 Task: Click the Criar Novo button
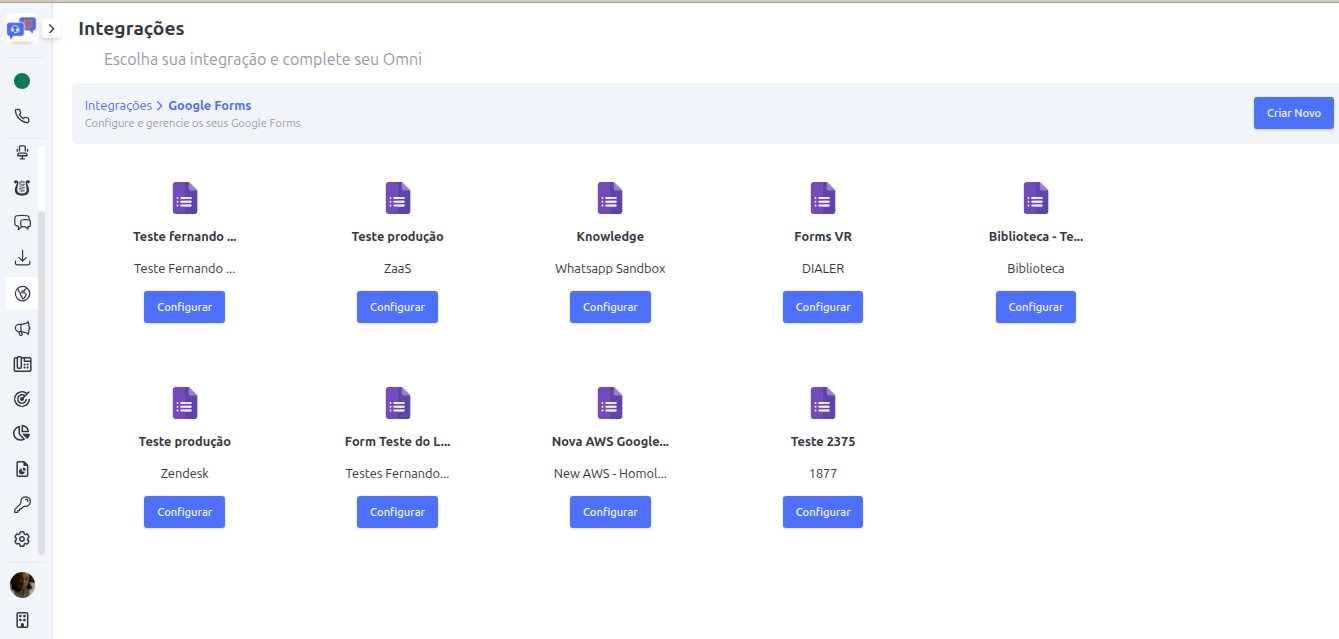(1293, 112)
